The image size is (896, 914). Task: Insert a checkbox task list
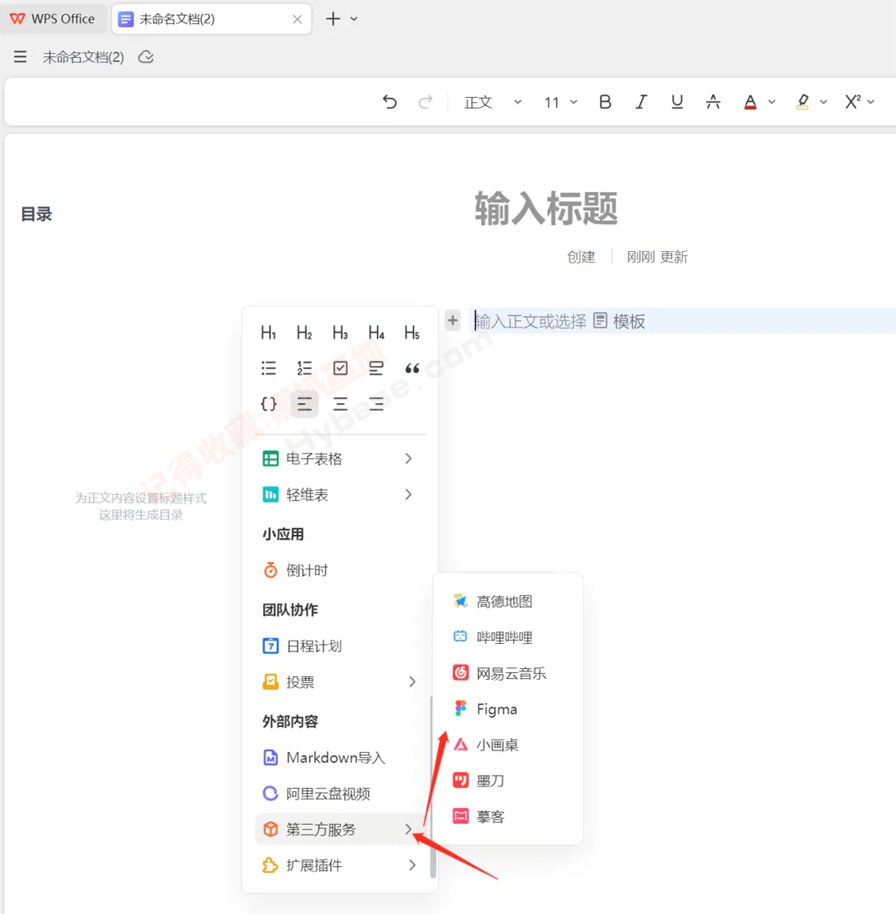340,368
